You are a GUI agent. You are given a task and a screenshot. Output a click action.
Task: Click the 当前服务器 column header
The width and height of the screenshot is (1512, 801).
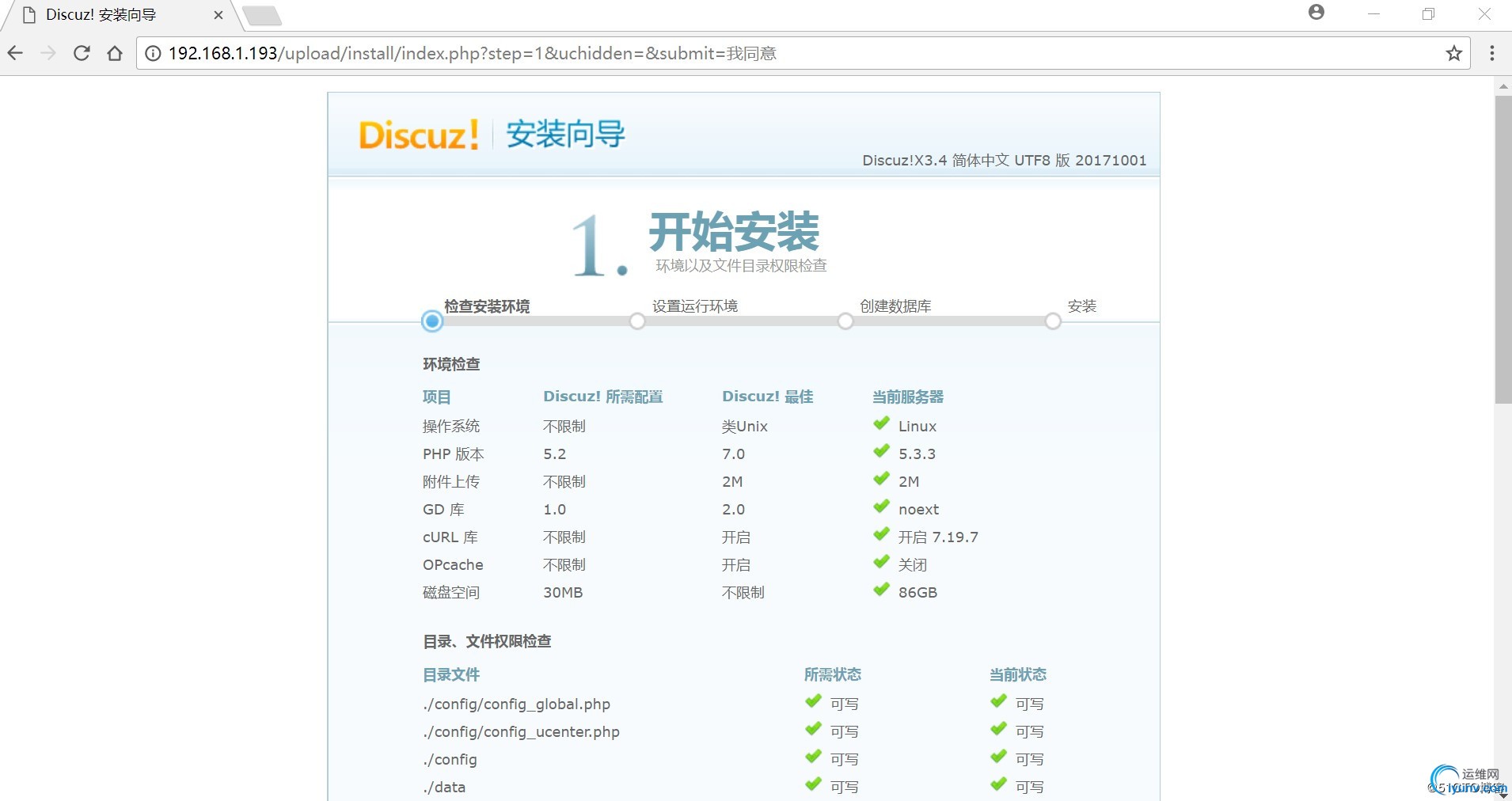[908, 397]
